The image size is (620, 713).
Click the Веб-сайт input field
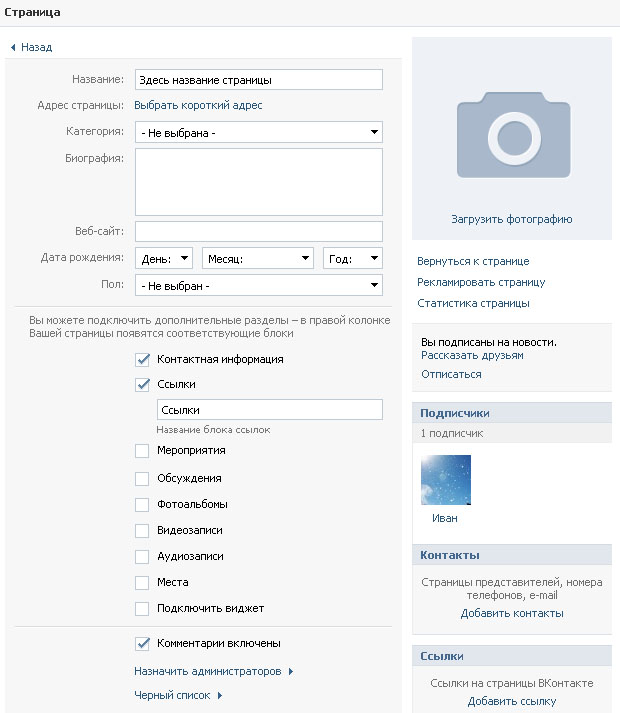click(x=259, y=232)
